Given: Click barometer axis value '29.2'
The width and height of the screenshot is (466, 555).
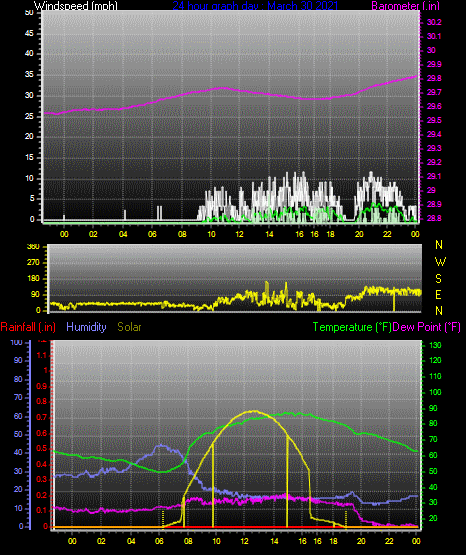Looking at the screenshot, I should coord(434,162).
